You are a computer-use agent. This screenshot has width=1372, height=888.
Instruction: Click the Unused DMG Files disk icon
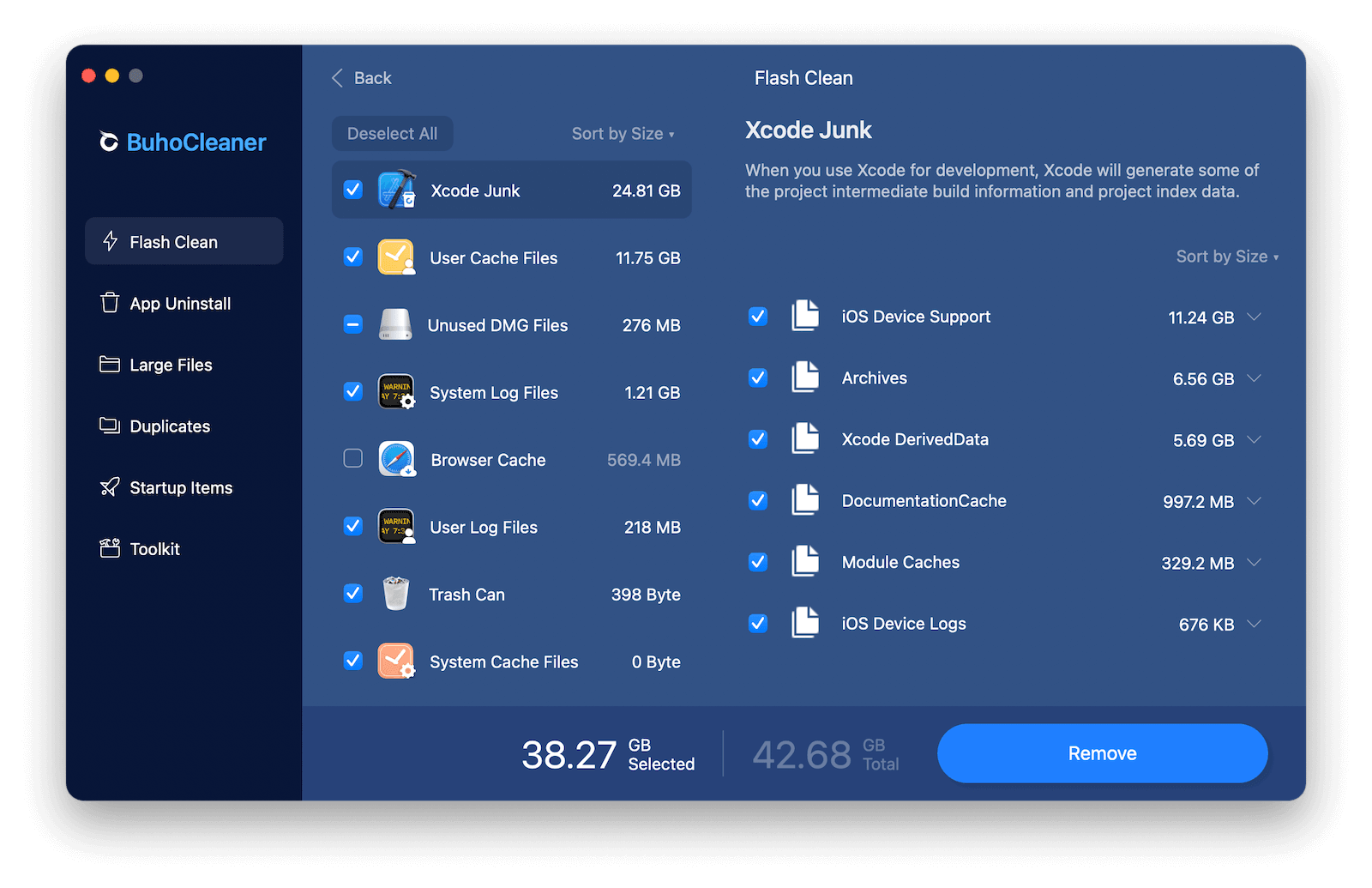[396, 324]
